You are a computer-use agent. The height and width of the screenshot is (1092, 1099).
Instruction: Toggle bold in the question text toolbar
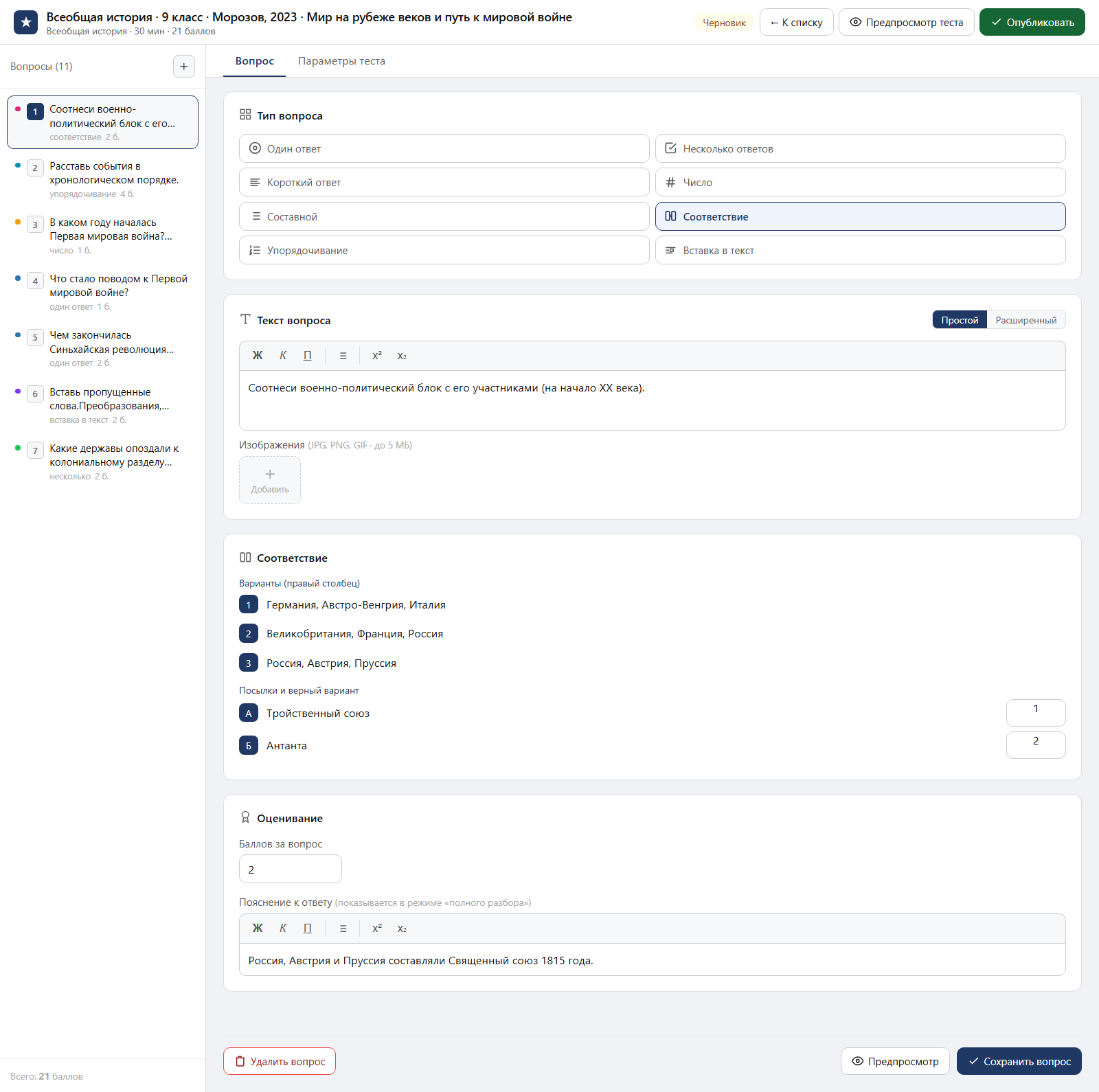(x=258, y=356)
